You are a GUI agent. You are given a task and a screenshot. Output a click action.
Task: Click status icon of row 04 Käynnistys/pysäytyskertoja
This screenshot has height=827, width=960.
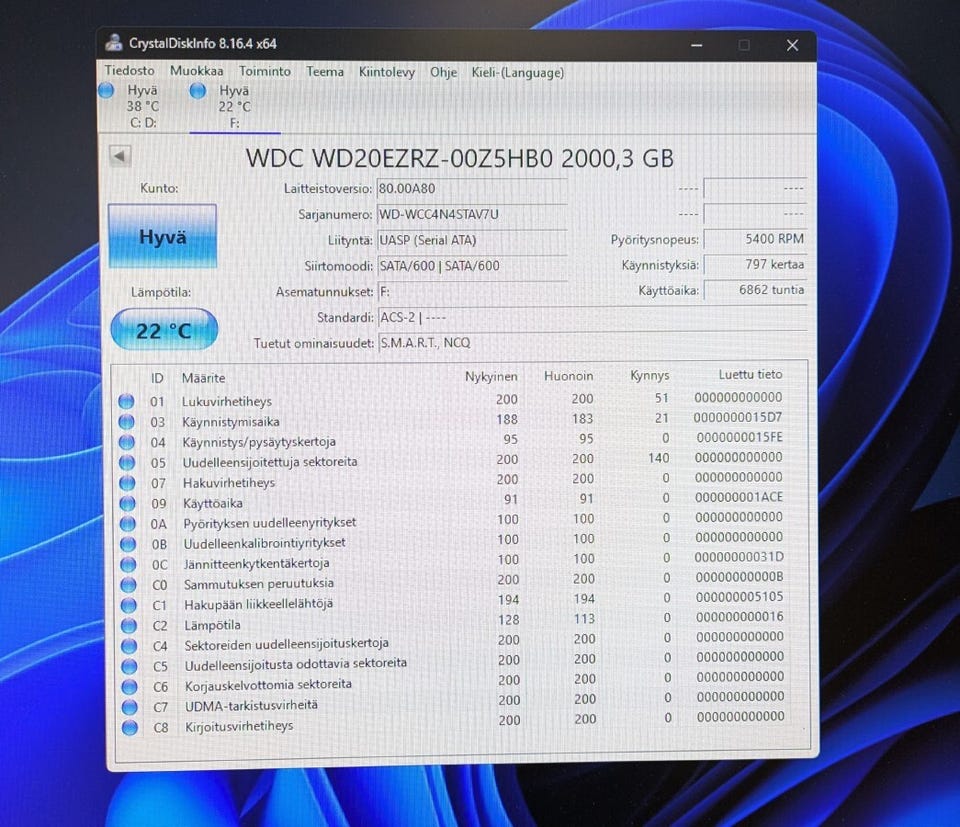tap(127, 442)
